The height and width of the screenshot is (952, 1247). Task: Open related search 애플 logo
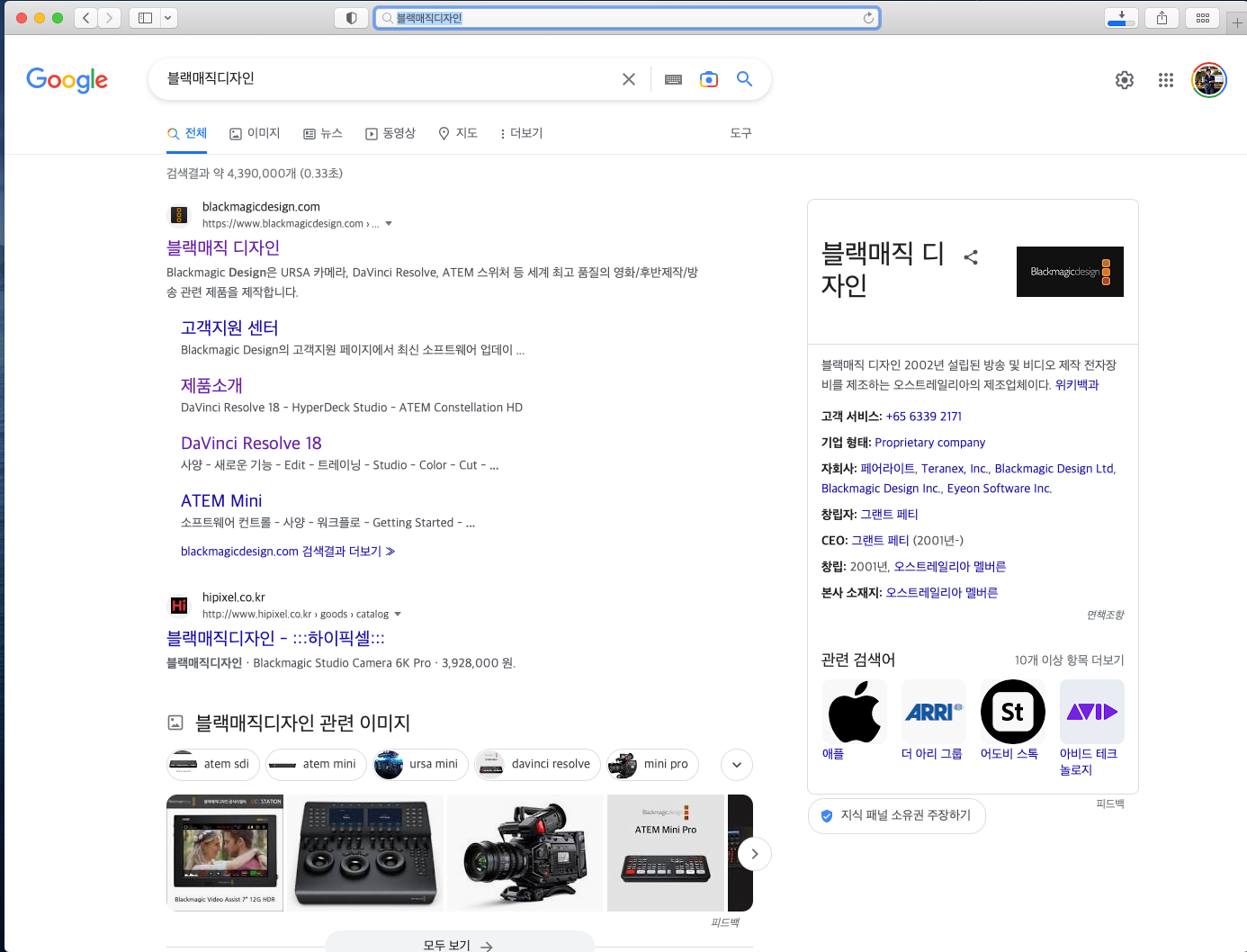[x=855, y=712]
